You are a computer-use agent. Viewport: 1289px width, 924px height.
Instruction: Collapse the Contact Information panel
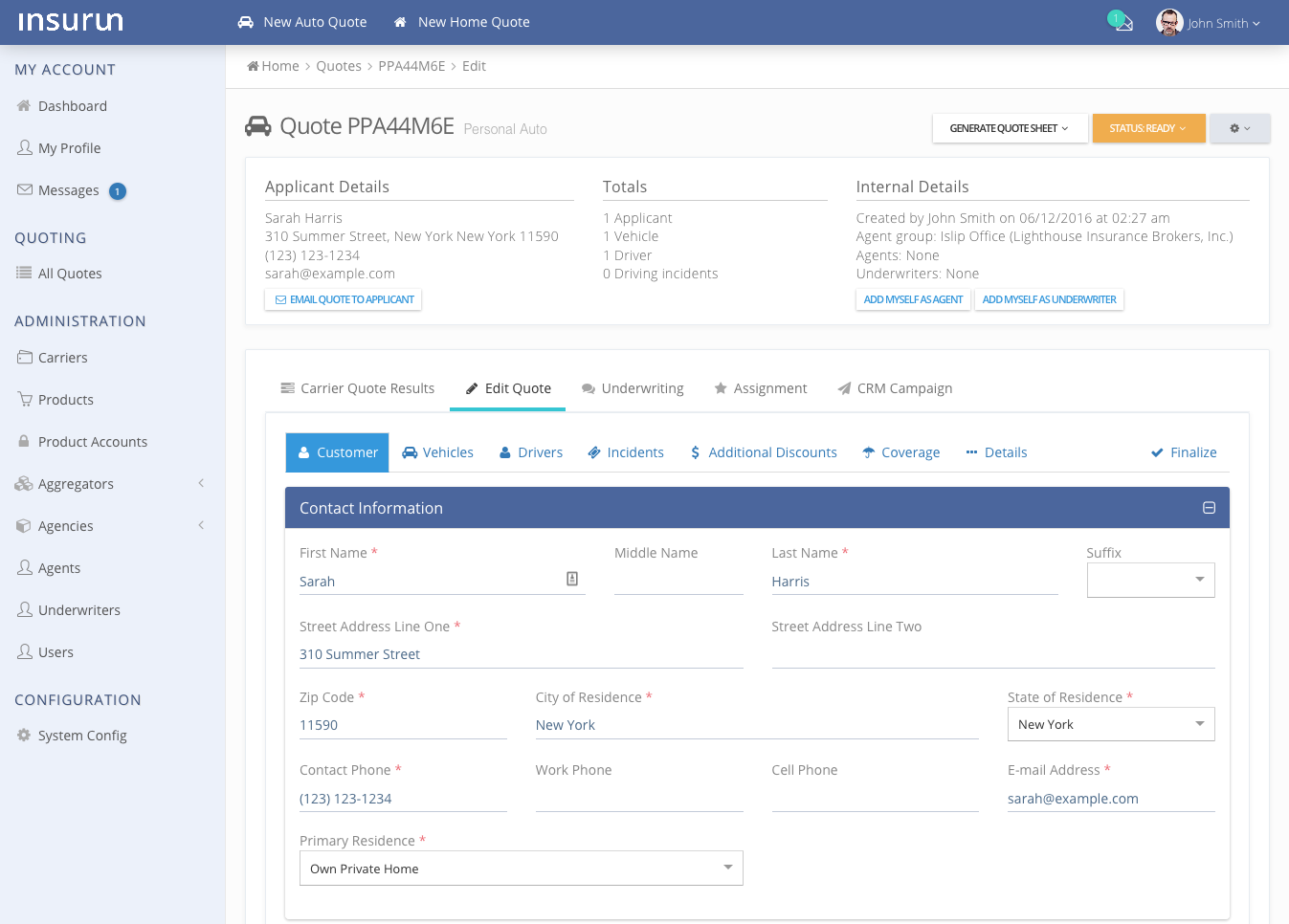[x=1209, y=508]
